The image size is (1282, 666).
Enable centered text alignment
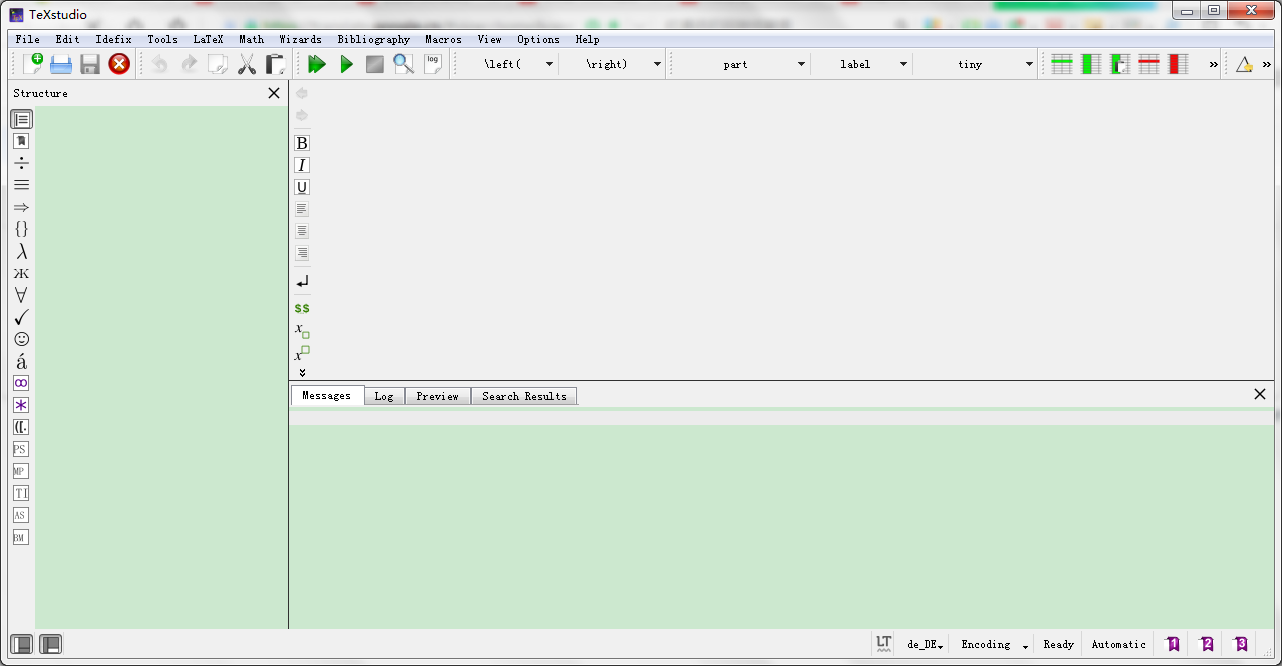click(x=302, y=230)
